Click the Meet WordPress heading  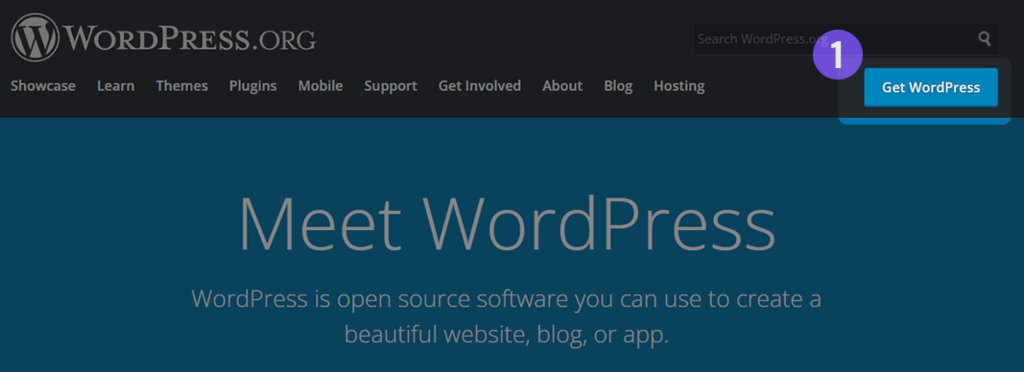pos(507,225)
